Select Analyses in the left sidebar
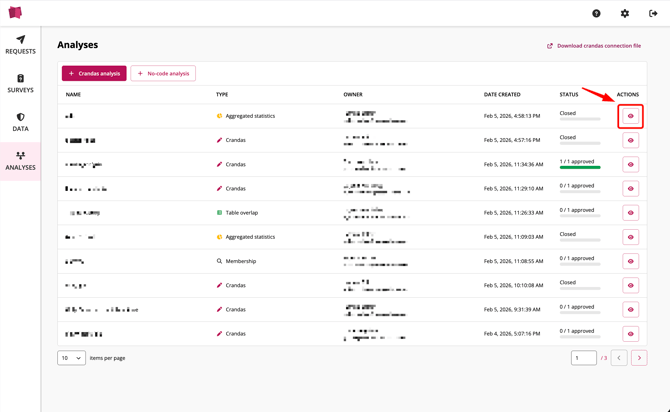 point(20,161)
